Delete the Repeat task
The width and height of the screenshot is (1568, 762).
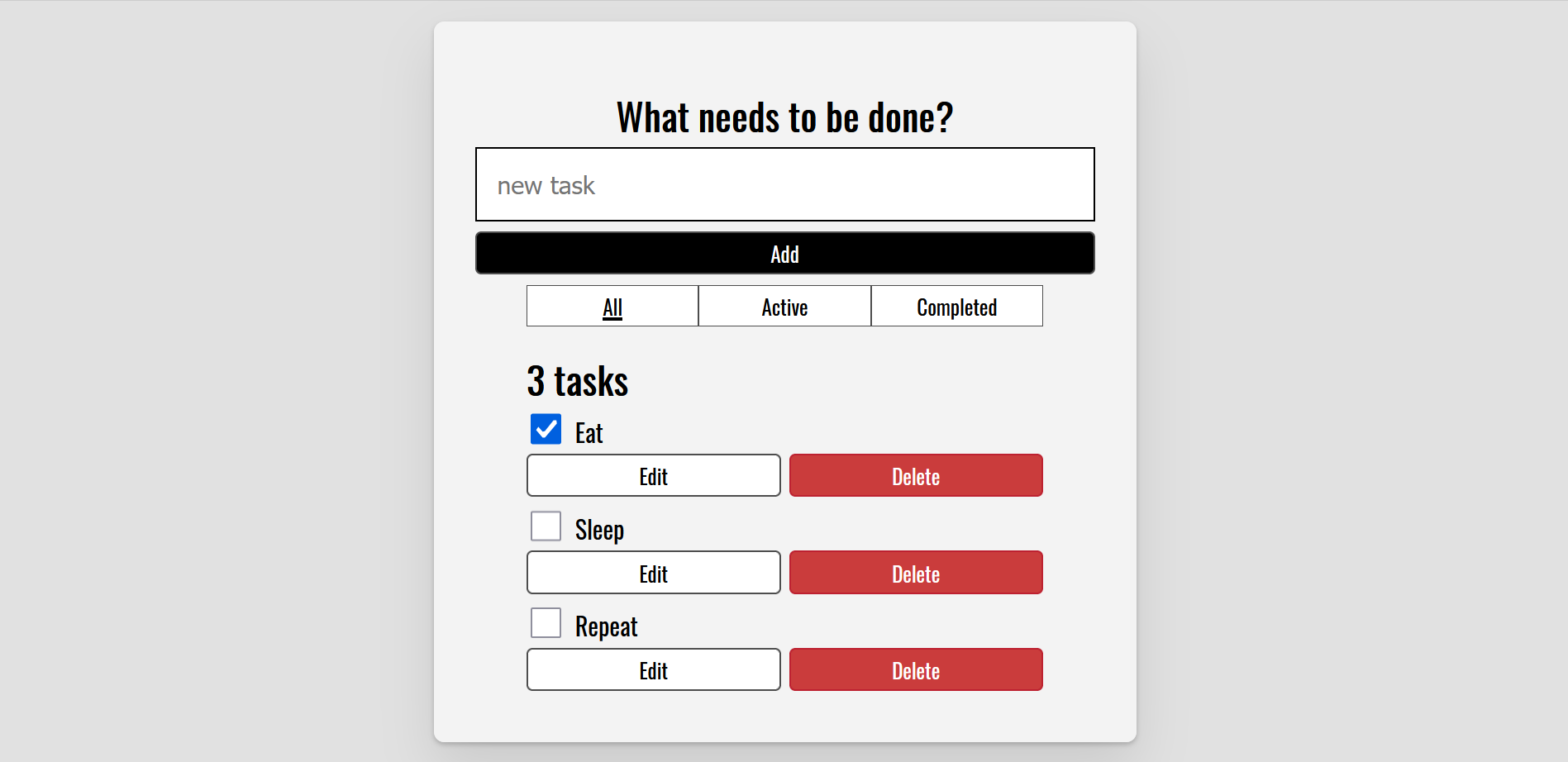tap(916, 669)
